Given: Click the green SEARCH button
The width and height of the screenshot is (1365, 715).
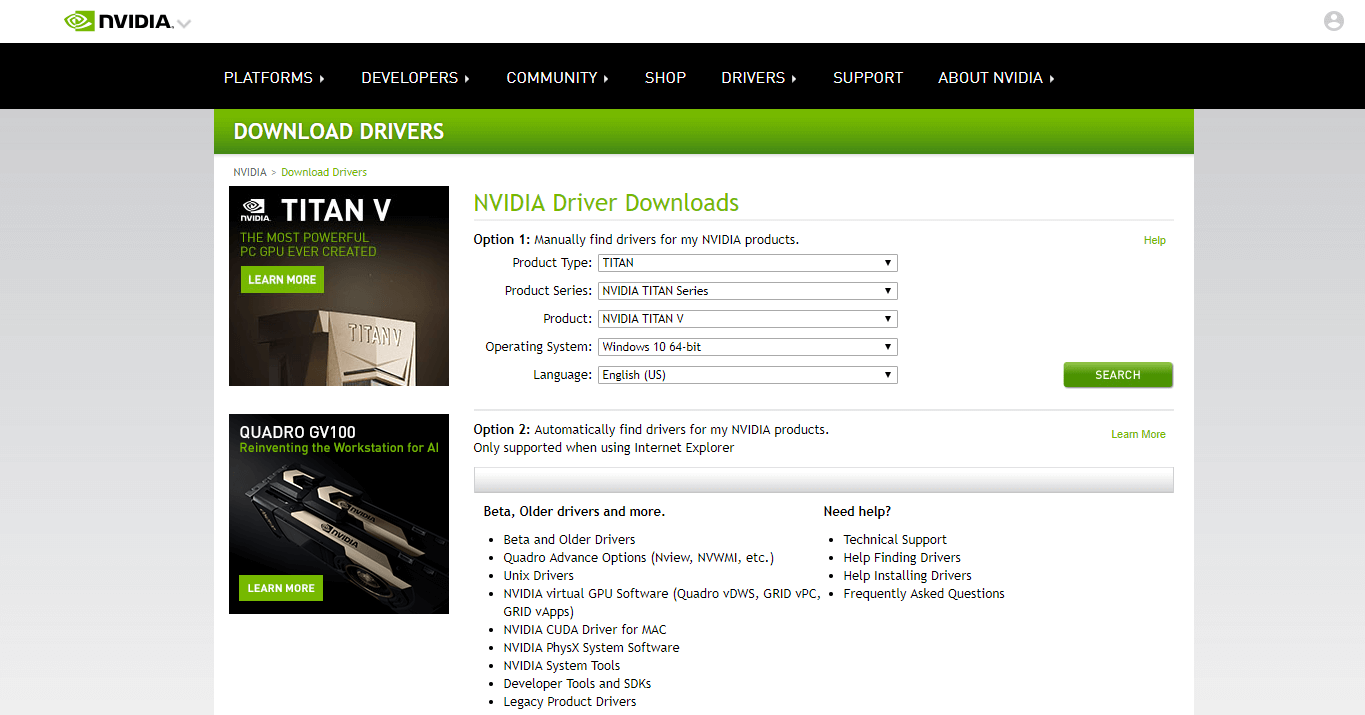Looking at the screenshot, I should click(1118, 375).
